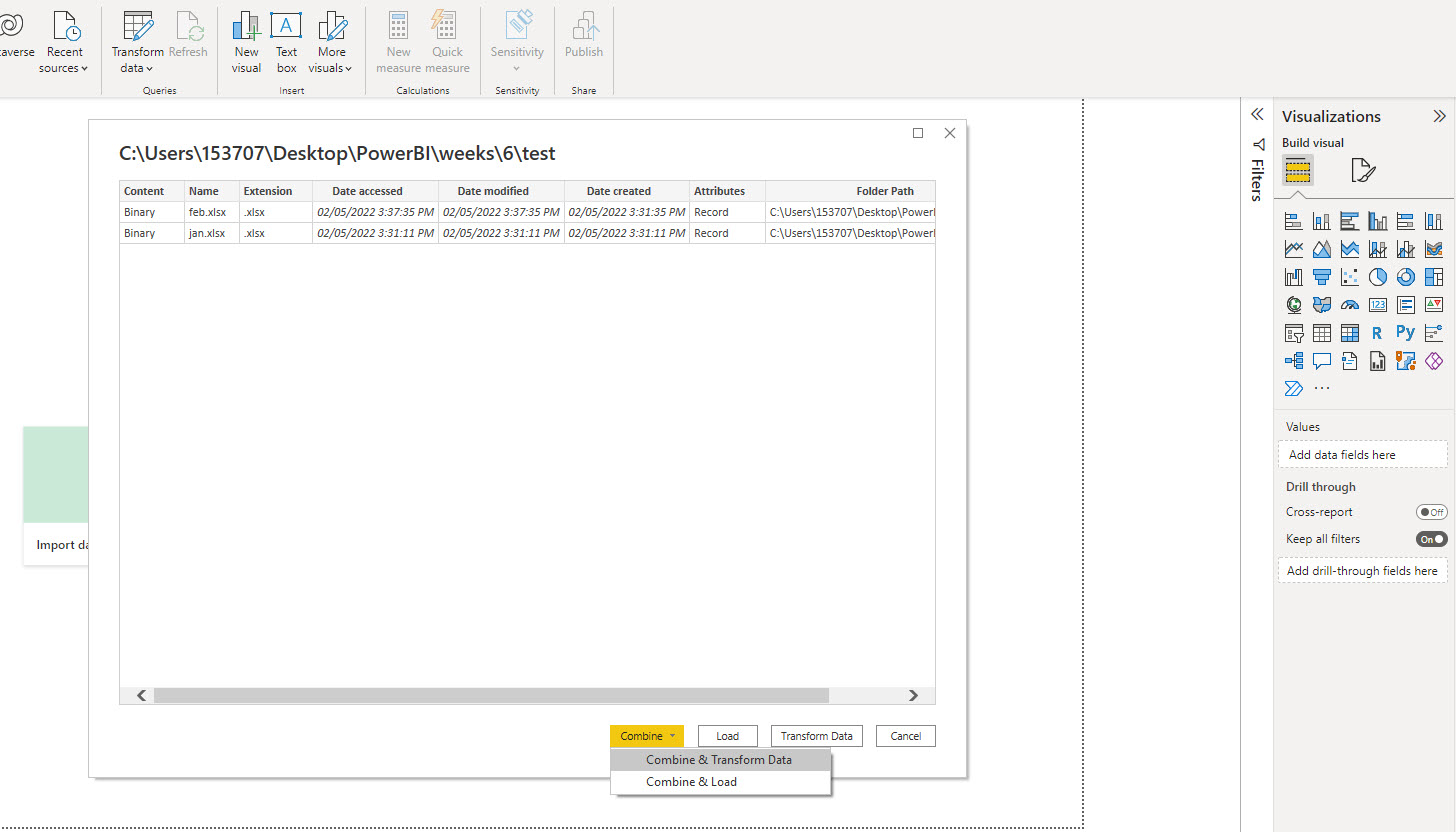Viewport: 1456px width, 832px height.
Task: Insert a Slicer visual
Action: [1293, 333]
